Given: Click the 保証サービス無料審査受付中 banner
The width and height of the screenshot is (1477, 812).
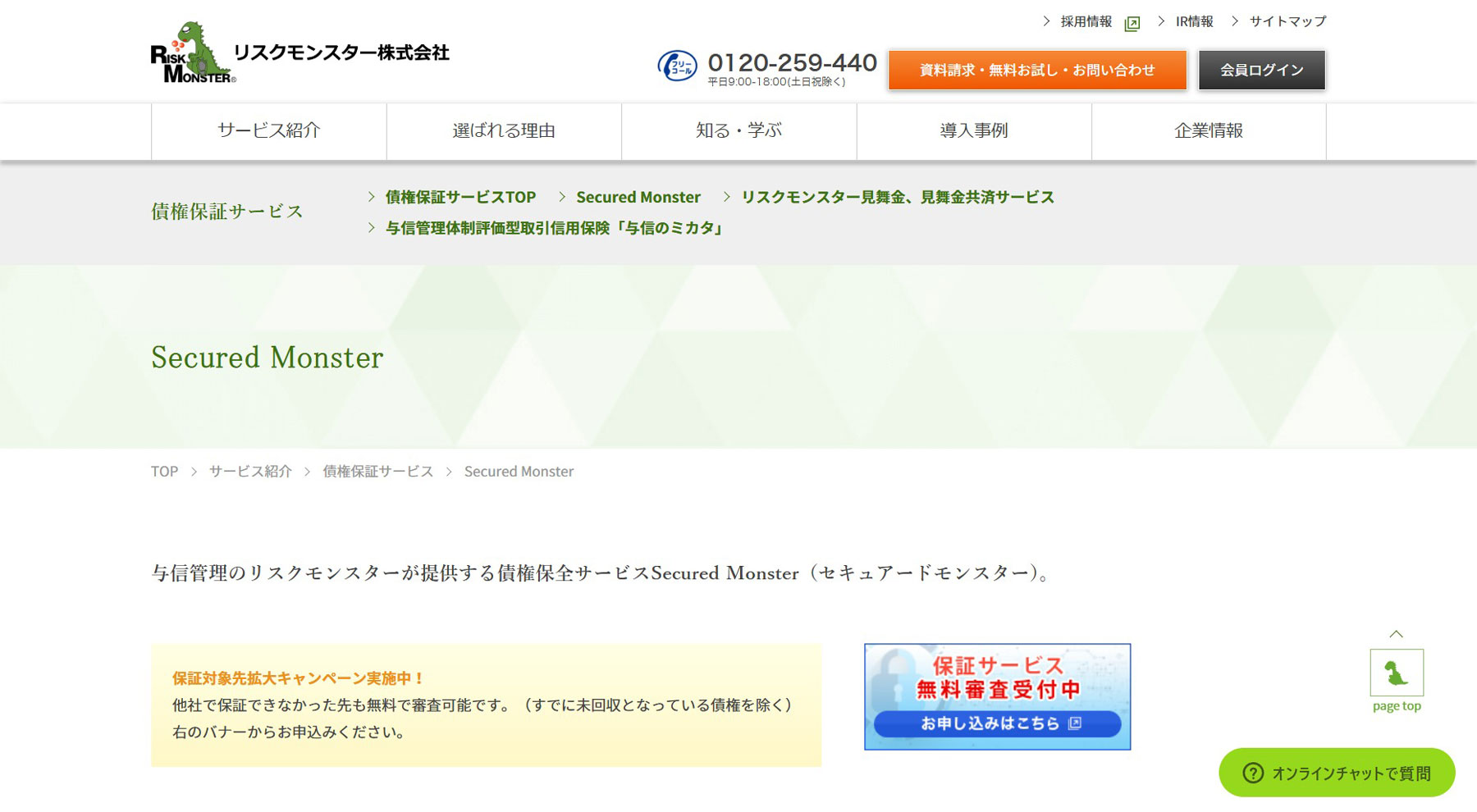Looking at the screenshot, I should click(x=997, y=696).
